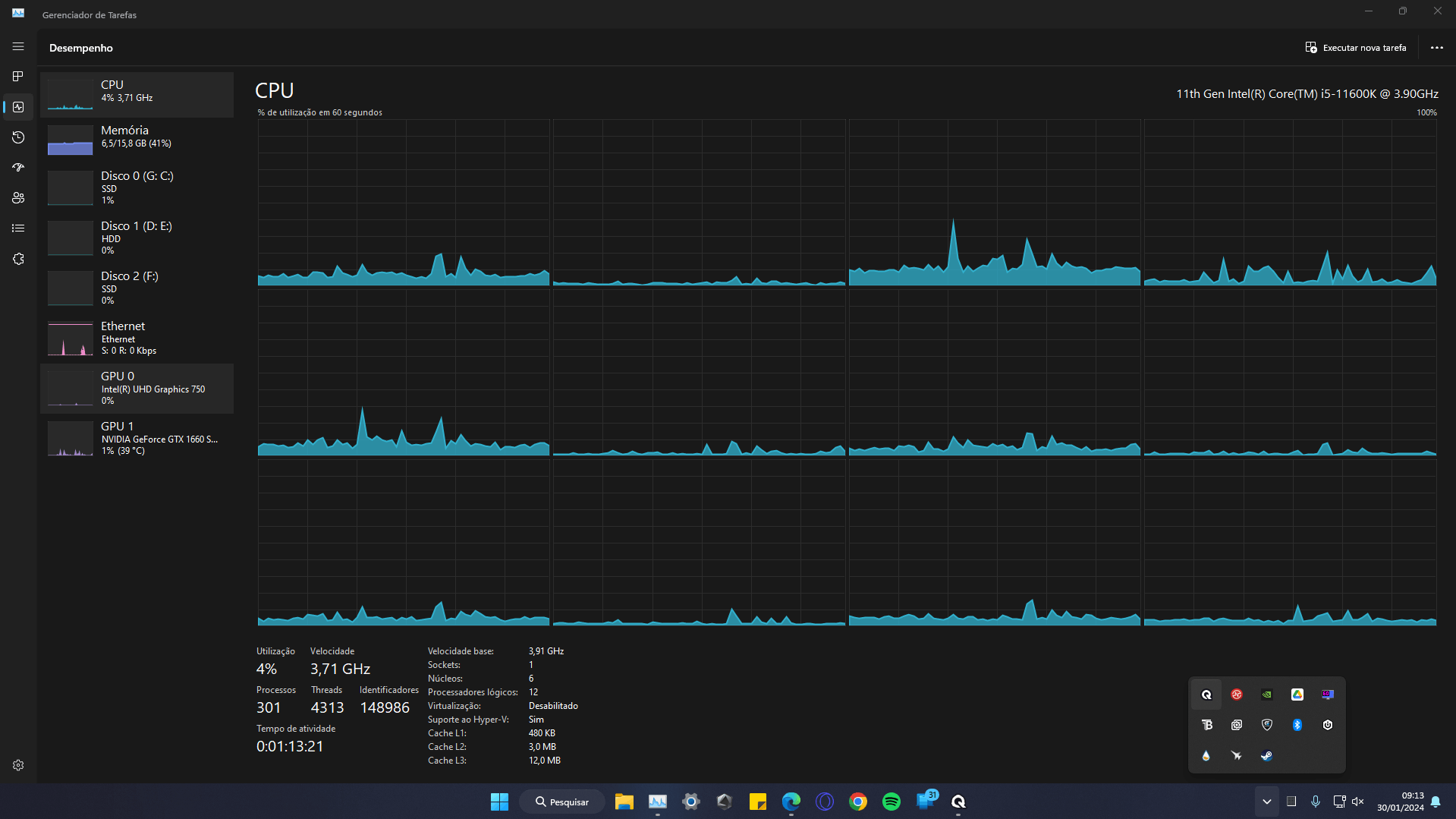Open the three-dots more options menu

(x=1436, y=47)
